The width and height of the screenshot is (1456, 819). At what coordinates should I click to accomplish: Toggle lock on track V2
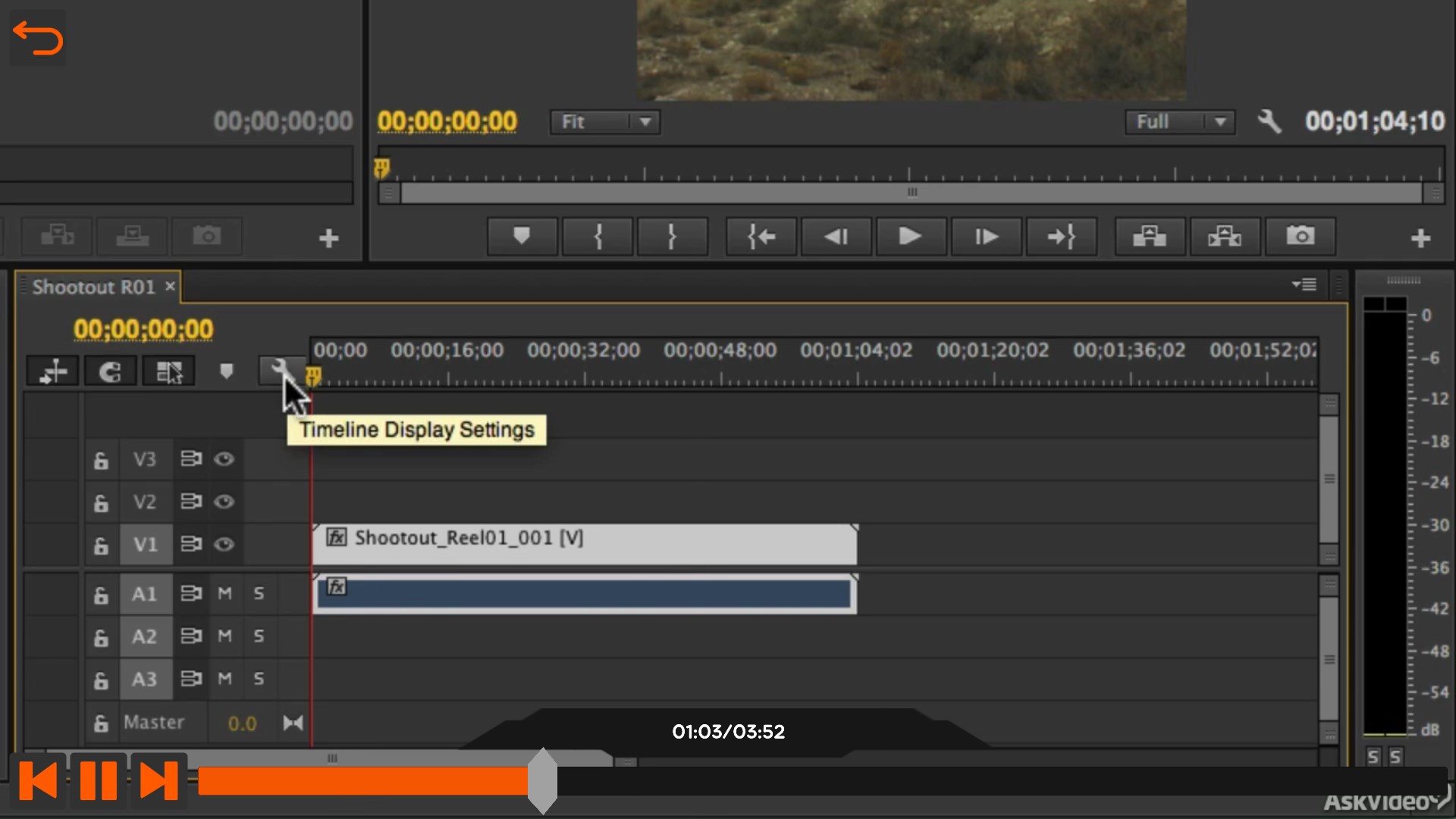101,503
